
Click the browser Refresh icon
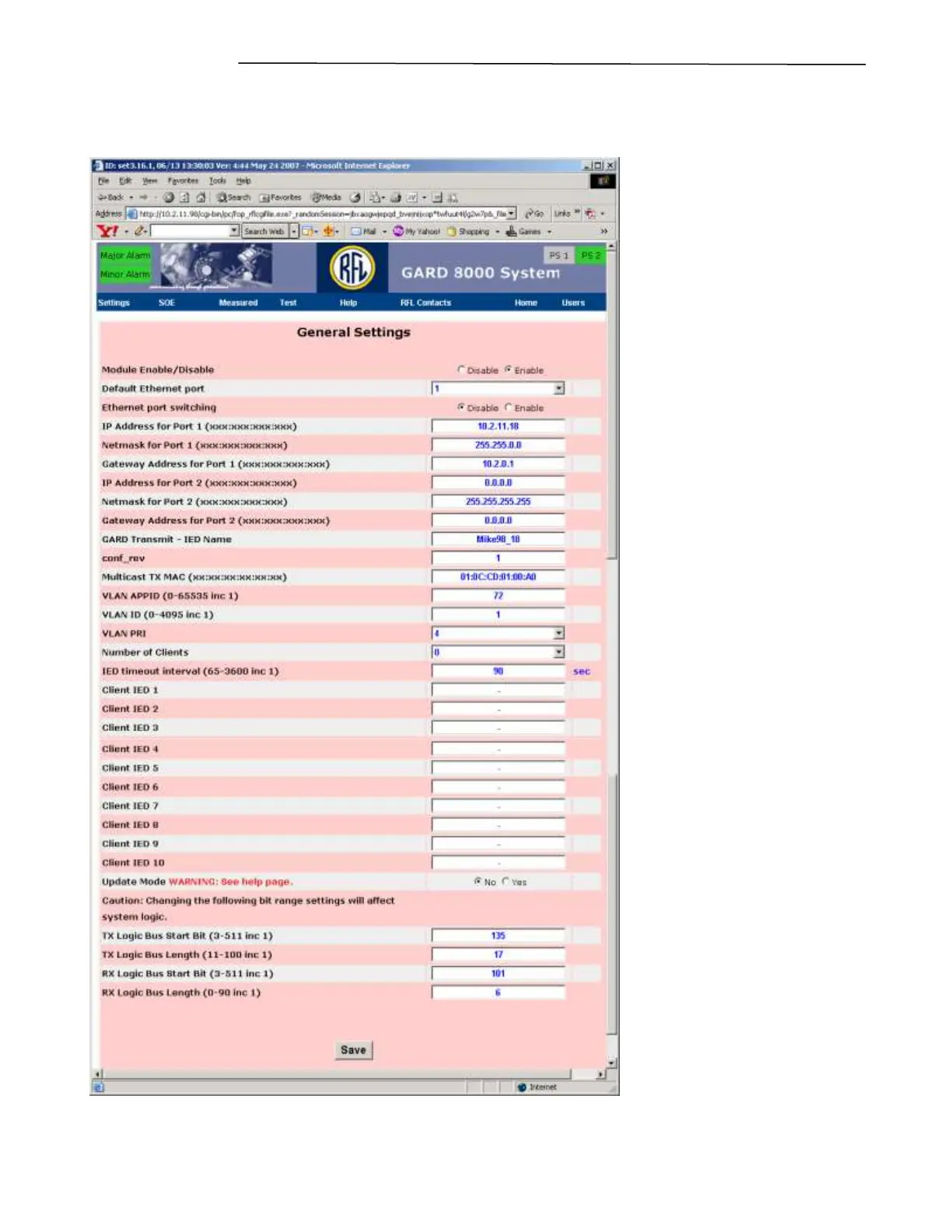[x=185, y=198]
